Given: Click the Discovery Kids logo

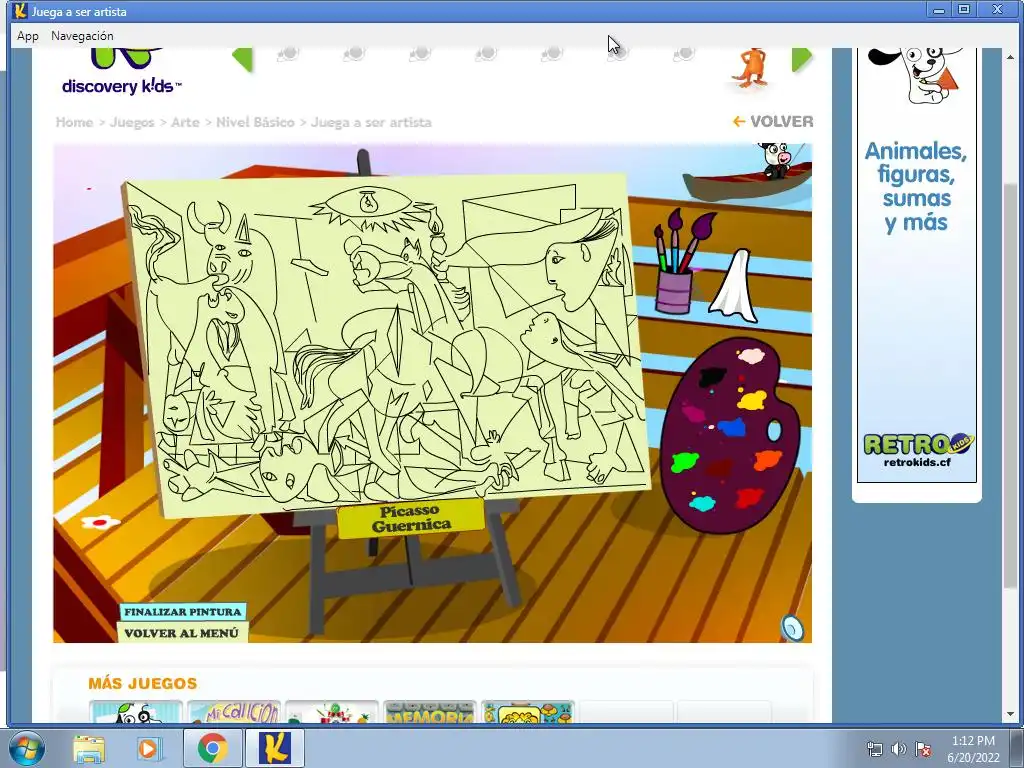Looking at the screenshot, I should [122, 71].
